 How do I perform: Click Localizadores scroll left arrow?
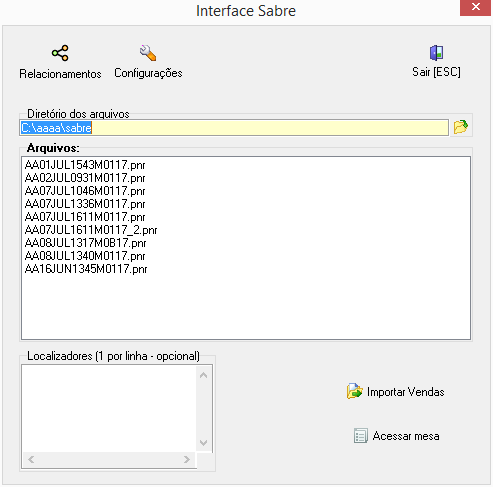31,460
